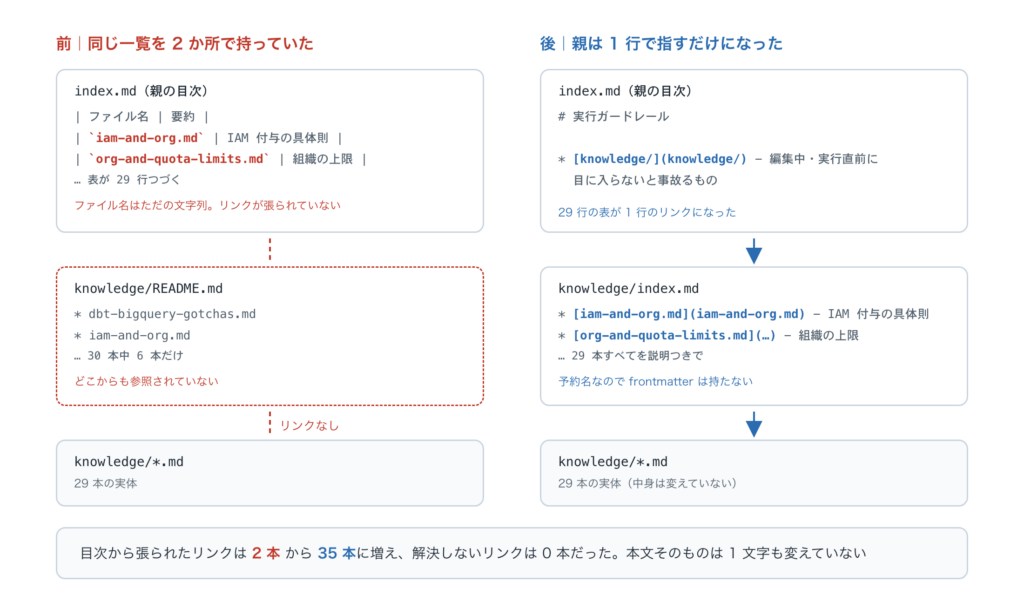Select the table header row '| ファイル名 | 要約 |'
This screenshot has height=596, width=1024.
(x=142, y=117)
